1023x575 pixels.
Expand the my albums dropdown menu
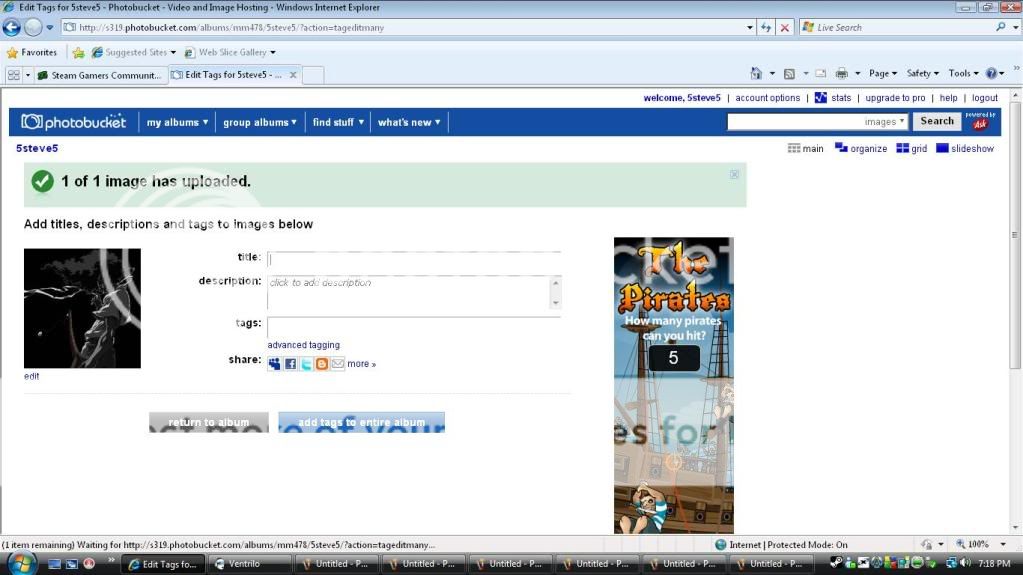click(177, 122)
